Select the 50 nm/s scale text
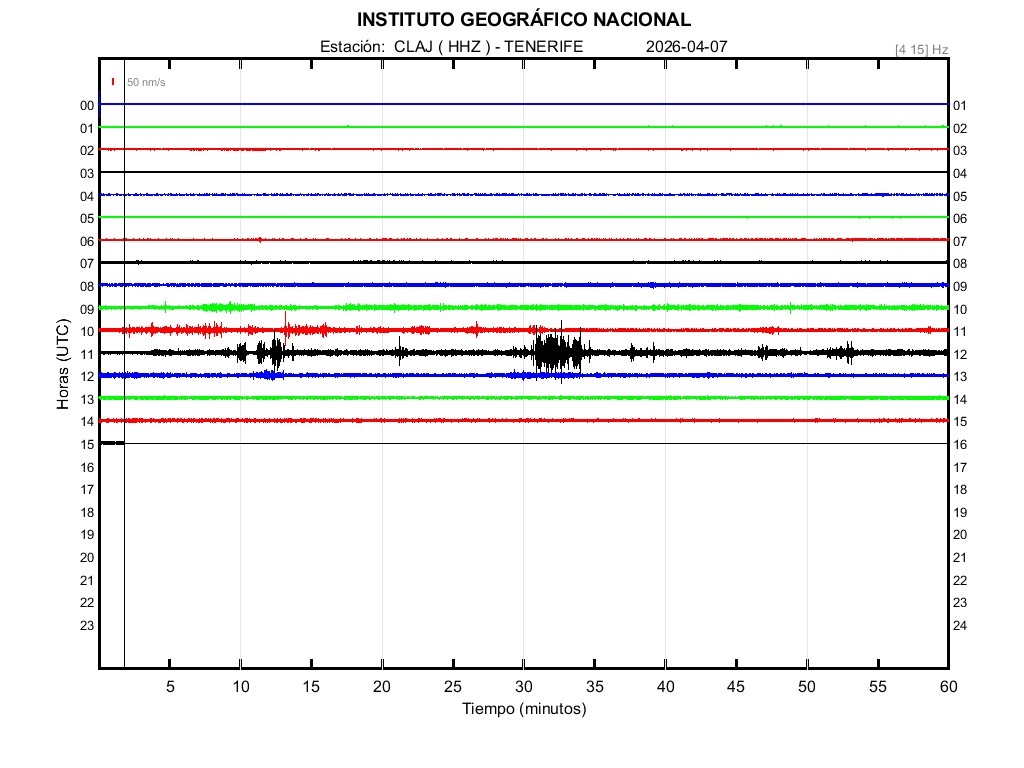Viewport: 1024px width, 768px height. 146,82
